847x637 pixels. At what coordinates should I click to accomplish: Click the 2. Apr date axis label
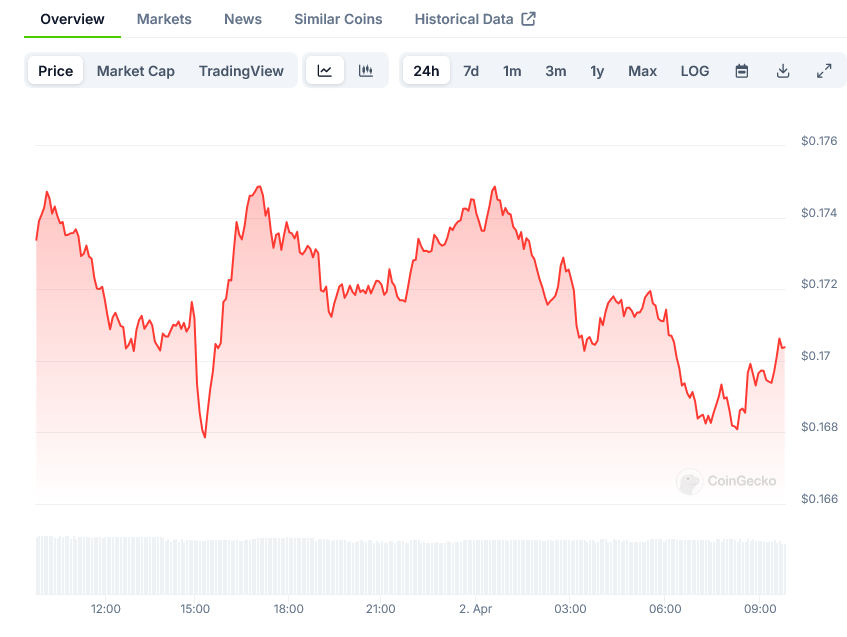click(475, 609)
